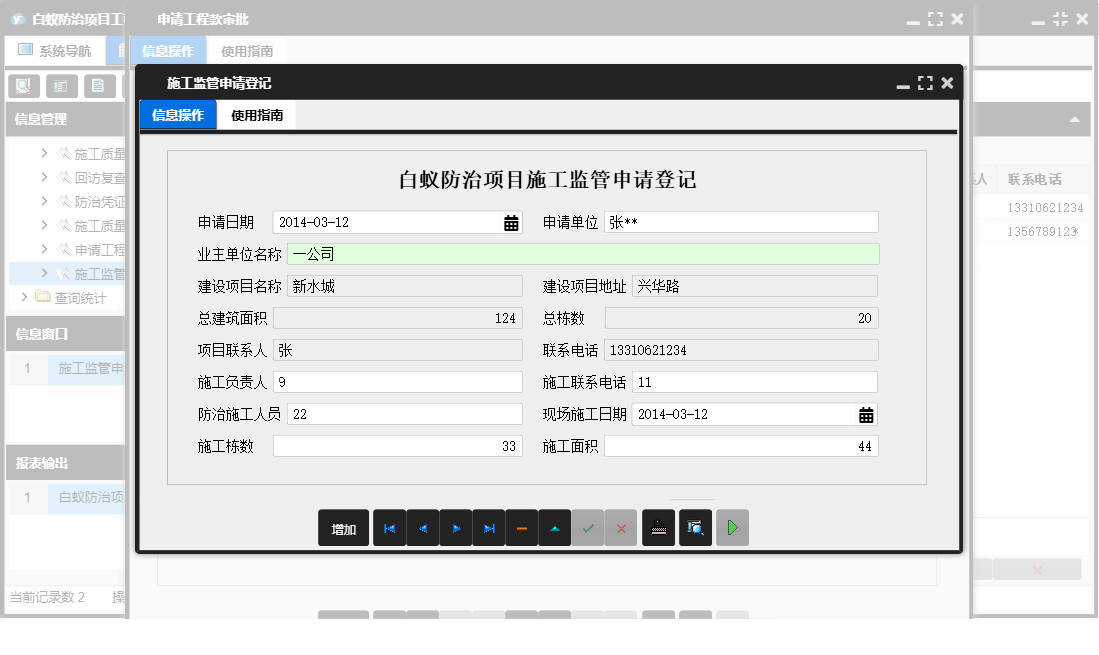Collapse the panel with the top-right up arrow

coord(1075,120)
